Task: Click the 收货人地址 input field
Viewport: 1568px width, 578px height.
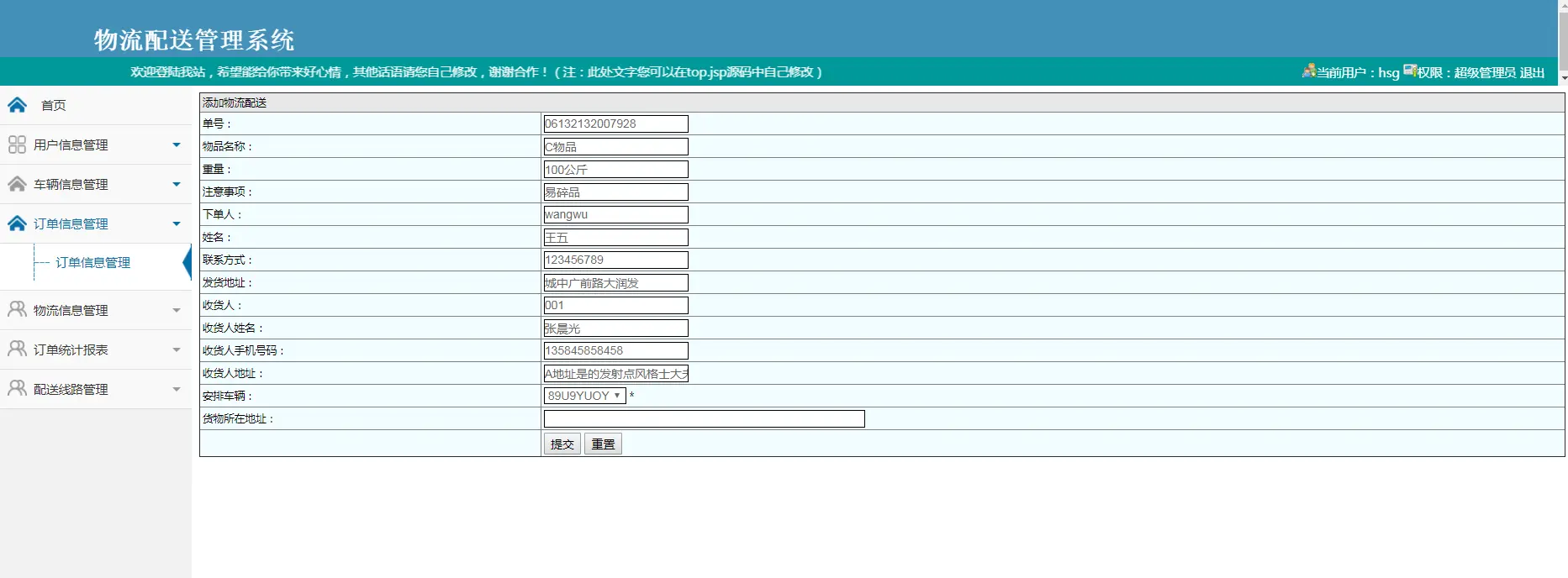Action: tap(616, 373)
